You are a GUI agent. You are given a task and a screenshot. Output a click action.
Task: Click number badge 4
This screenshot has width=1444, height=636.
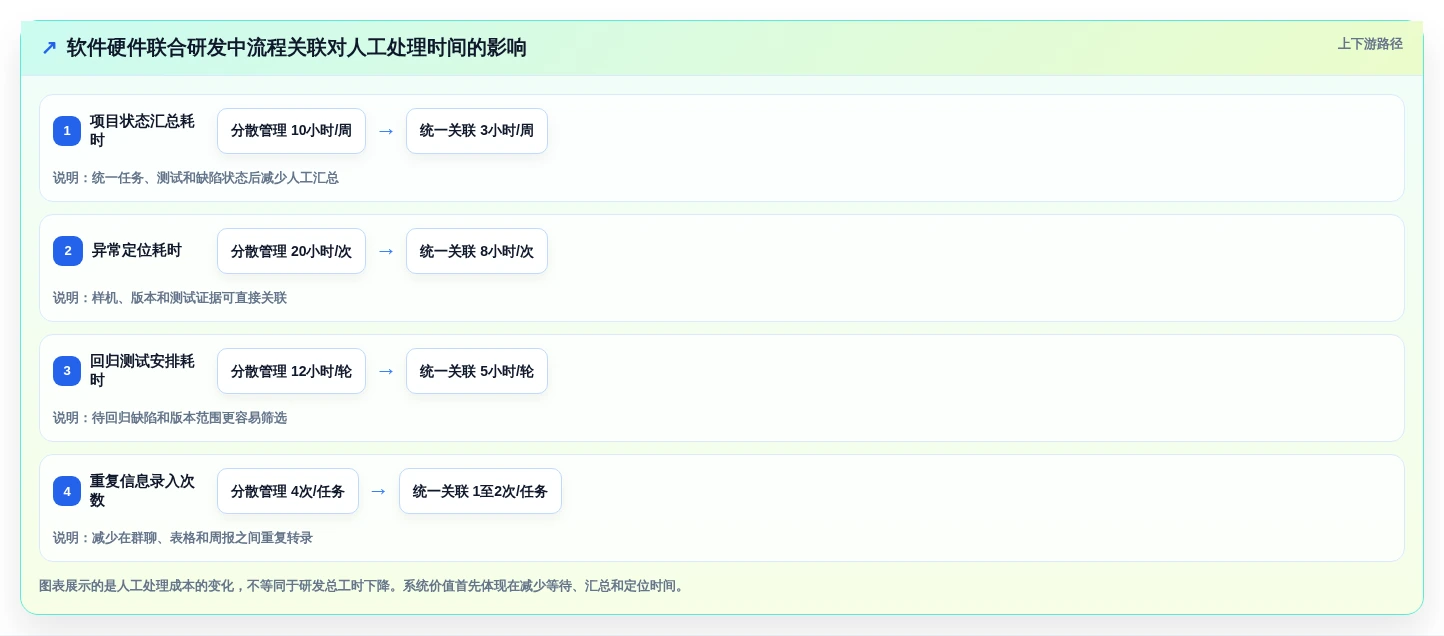click(x=67, y=491)
